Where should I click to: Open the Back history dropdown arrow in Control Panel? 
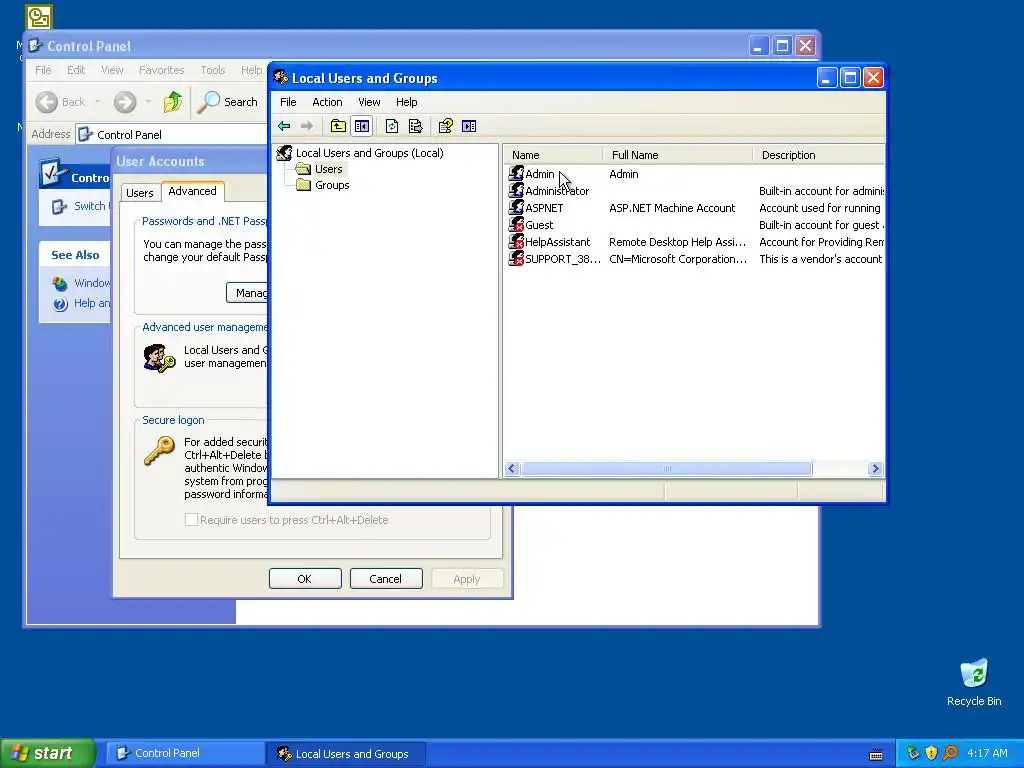tap(98, 102)
